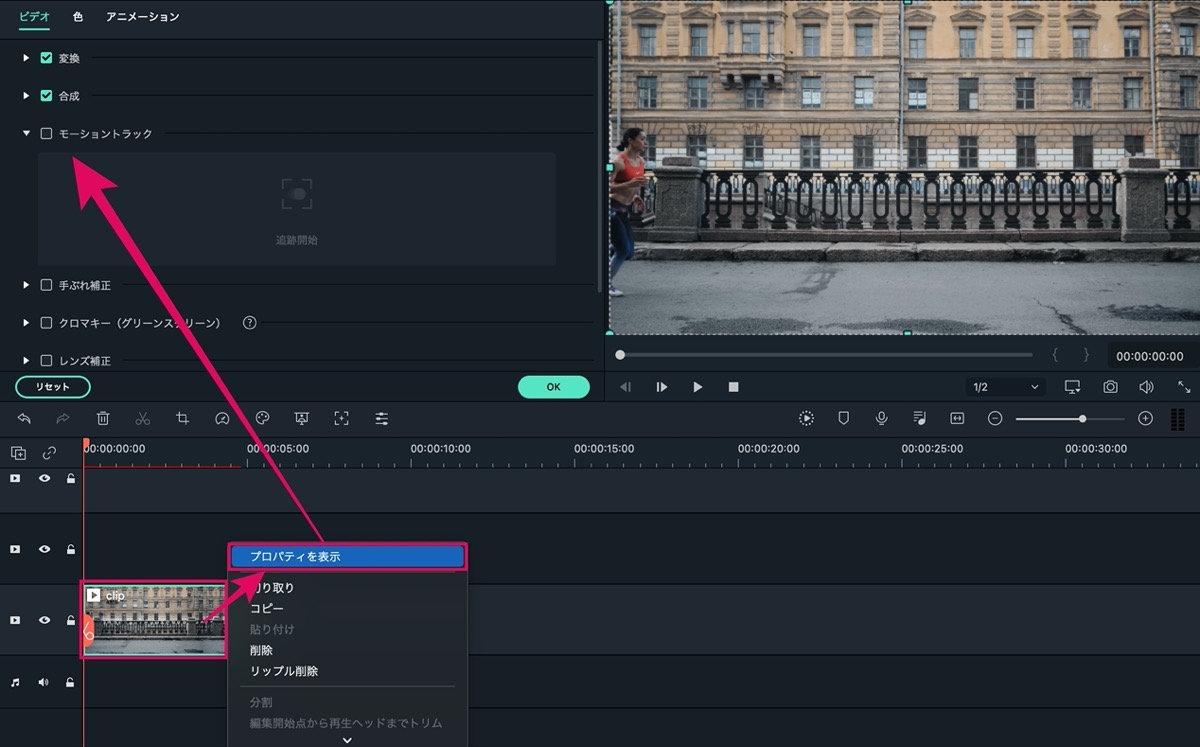Lock the audio track with its padlock
The image size is (1200, 747).
pyautogui.click(x=70, y=683)
